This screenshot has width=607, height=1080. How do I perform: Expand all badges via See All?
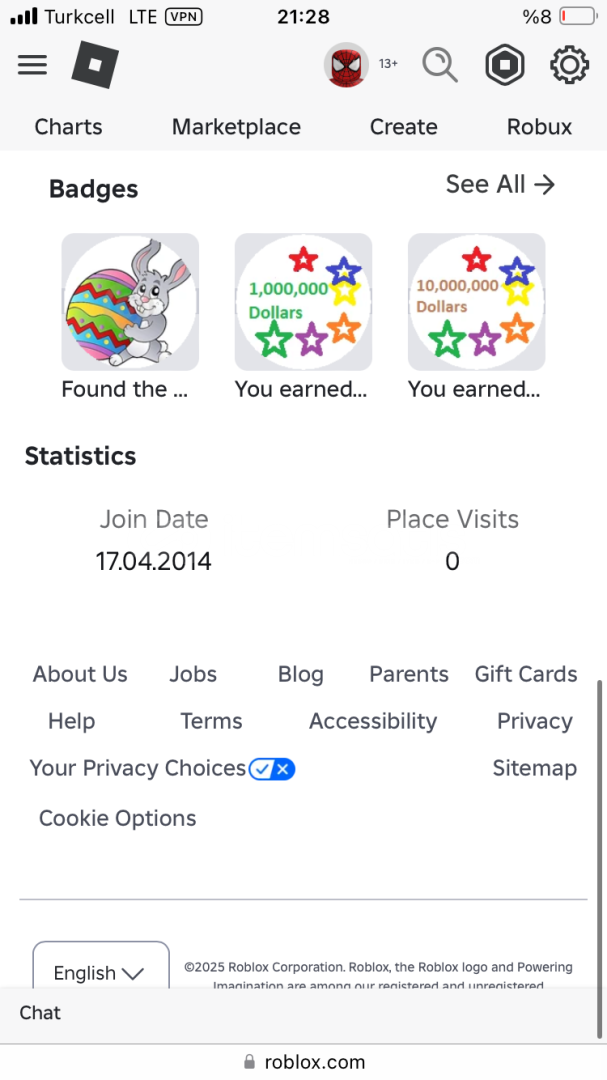pos(500,184)
